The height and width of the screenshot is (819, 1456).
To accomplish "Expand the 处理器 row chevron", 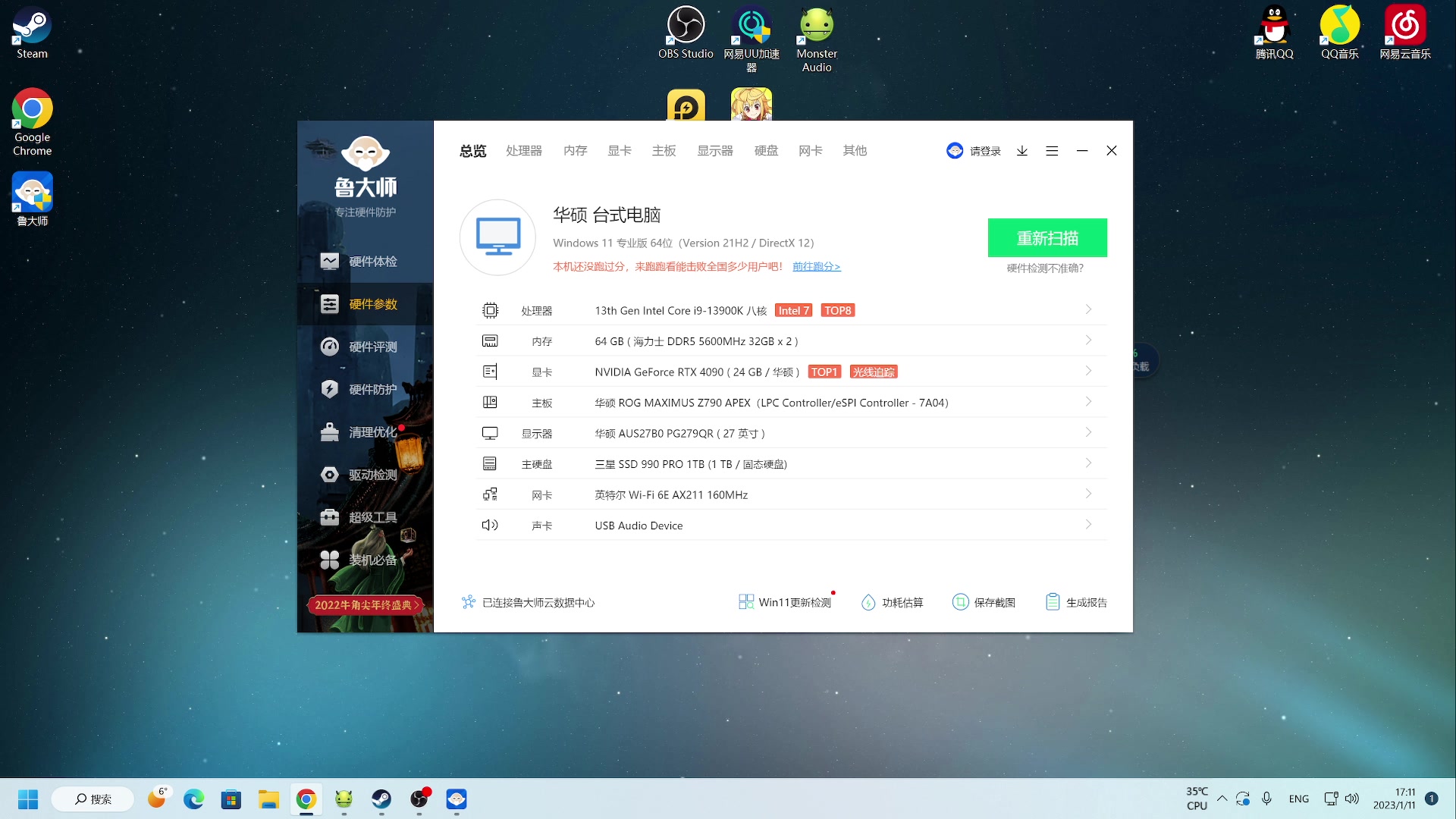I will (x=1088, y=309).
